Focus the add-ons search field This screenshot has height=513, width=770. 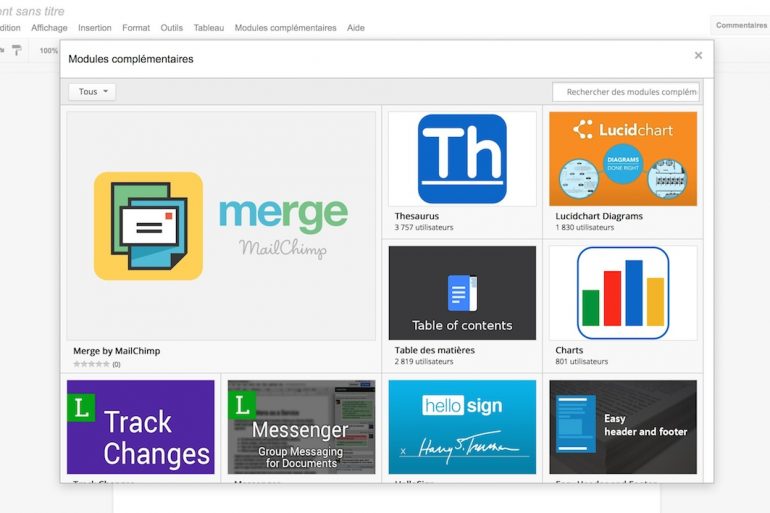(626, 92)
